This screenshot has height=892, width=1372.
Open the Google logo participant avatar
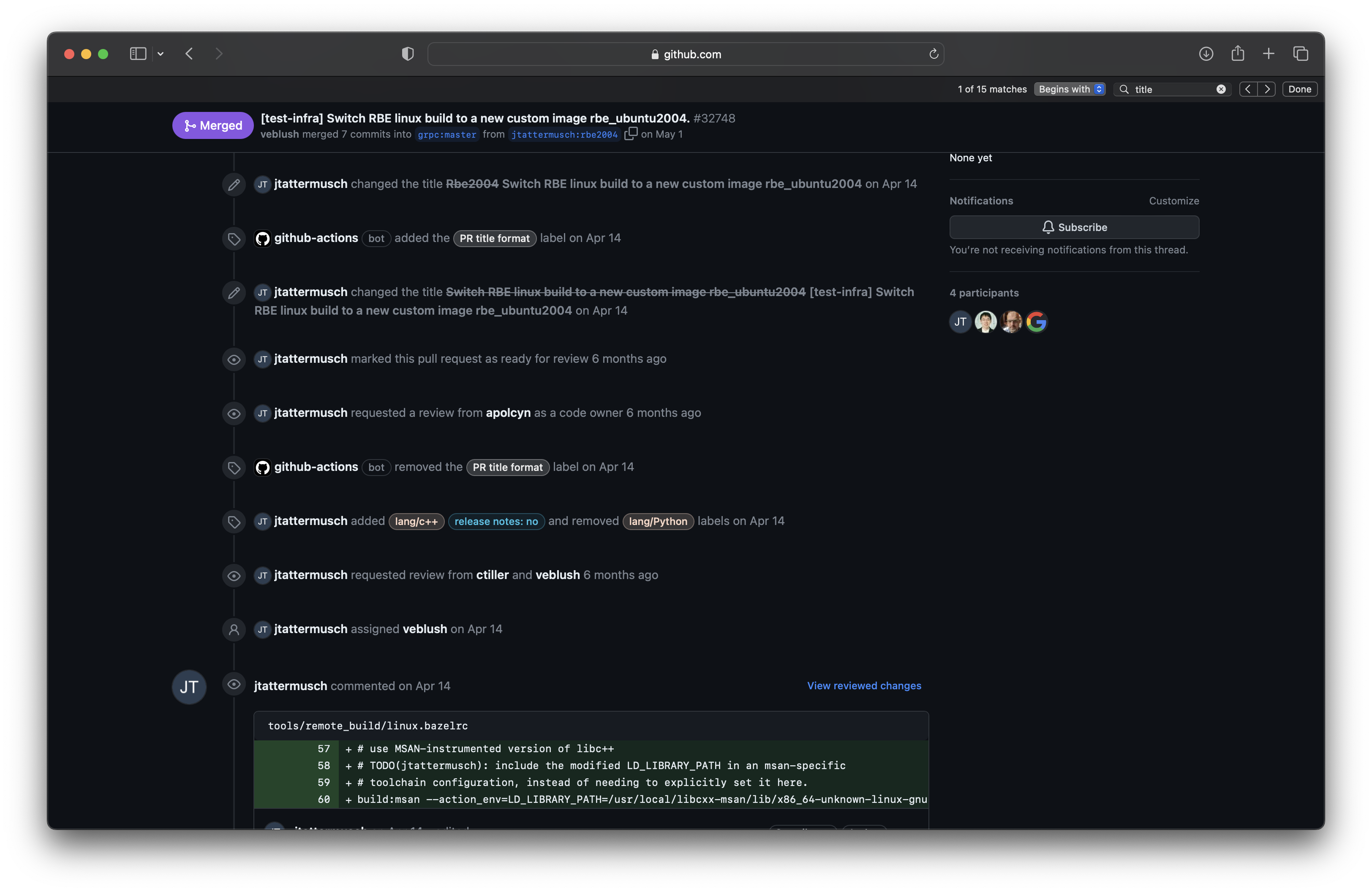tap(1036, 321)
